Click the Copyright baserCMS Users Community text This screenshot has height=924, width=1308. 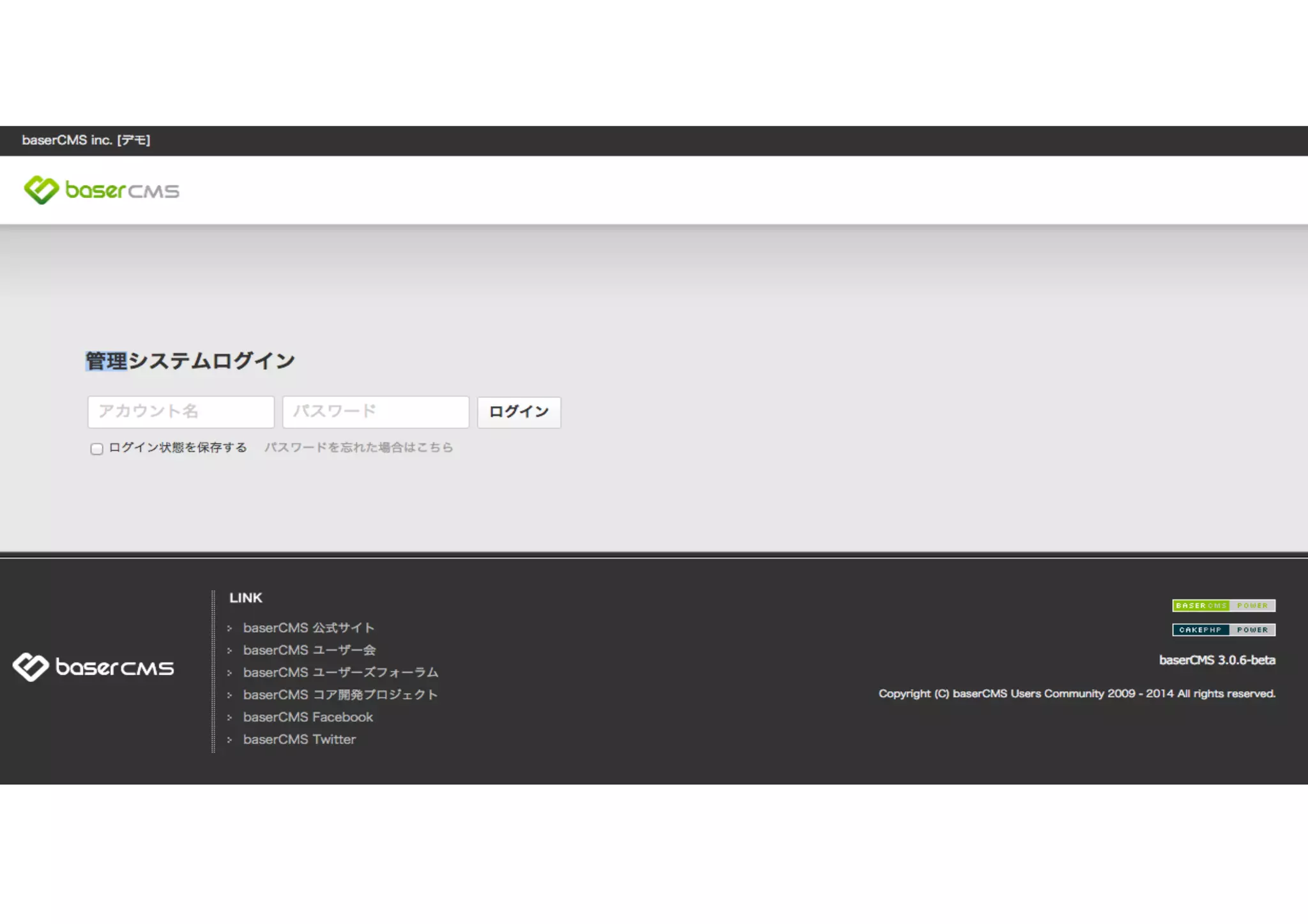1077,693
